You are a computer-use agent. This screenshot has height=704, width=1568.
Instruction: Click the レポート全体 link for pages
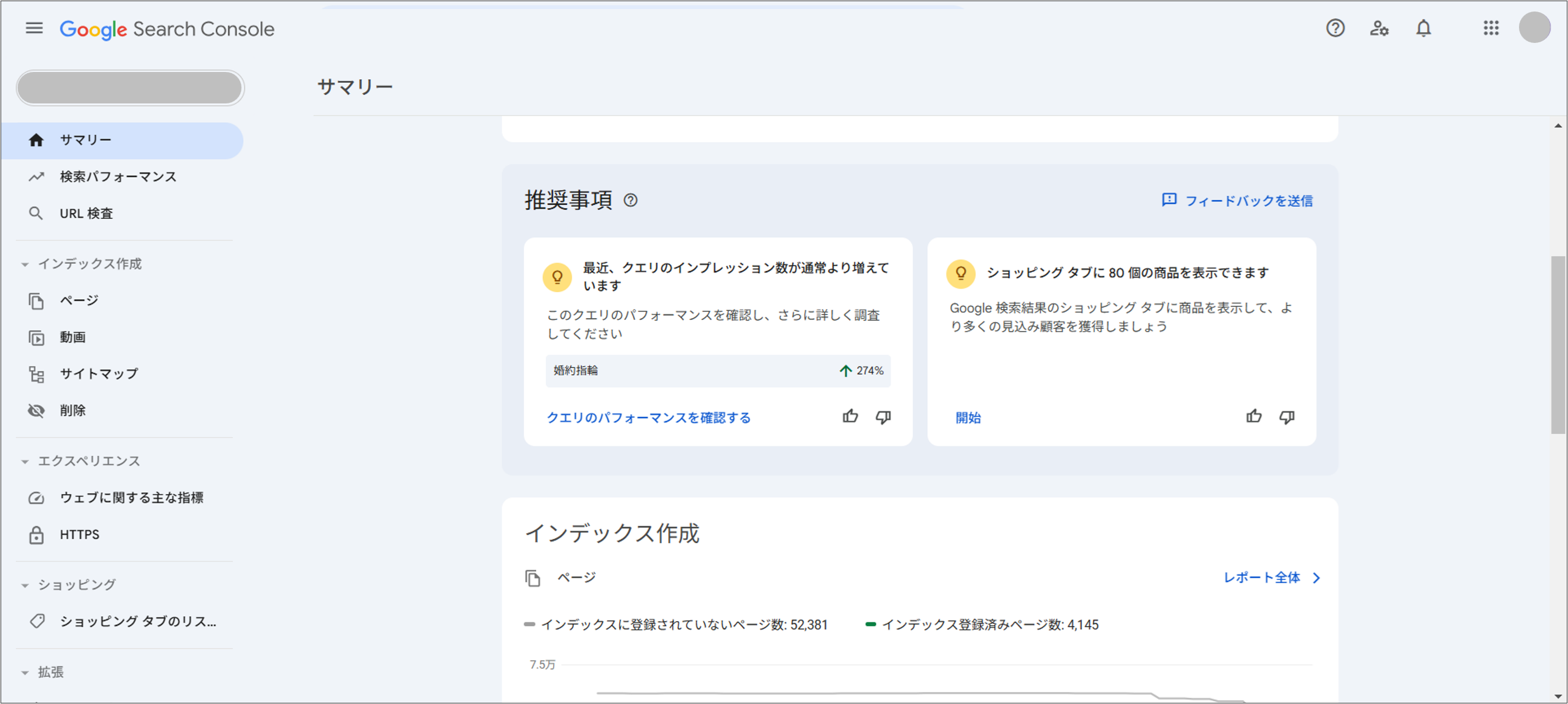point(1262,577)
